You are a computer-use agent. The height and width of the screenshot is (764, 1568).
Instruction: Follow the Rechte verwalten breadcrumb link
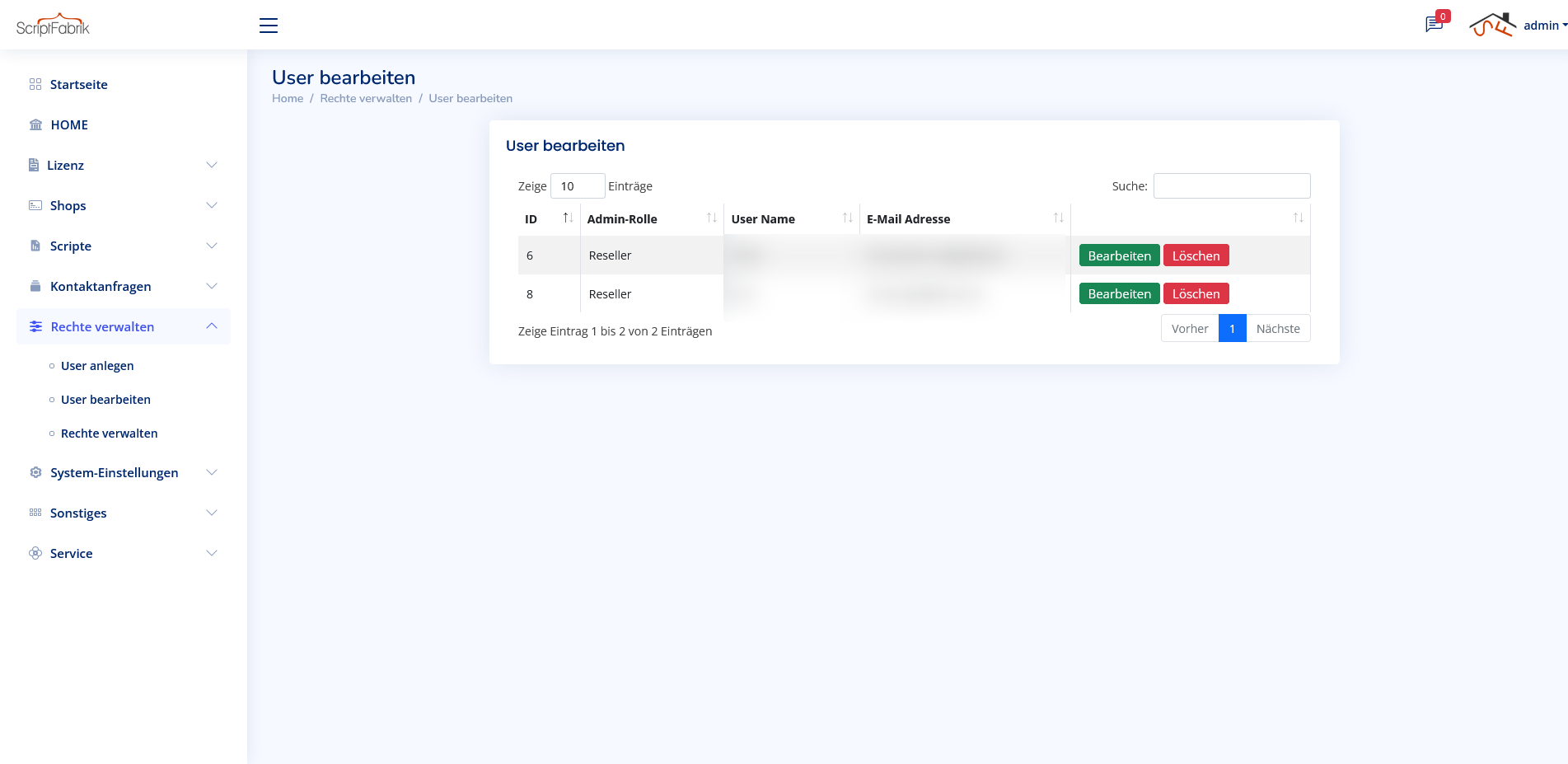pos(366,98)
